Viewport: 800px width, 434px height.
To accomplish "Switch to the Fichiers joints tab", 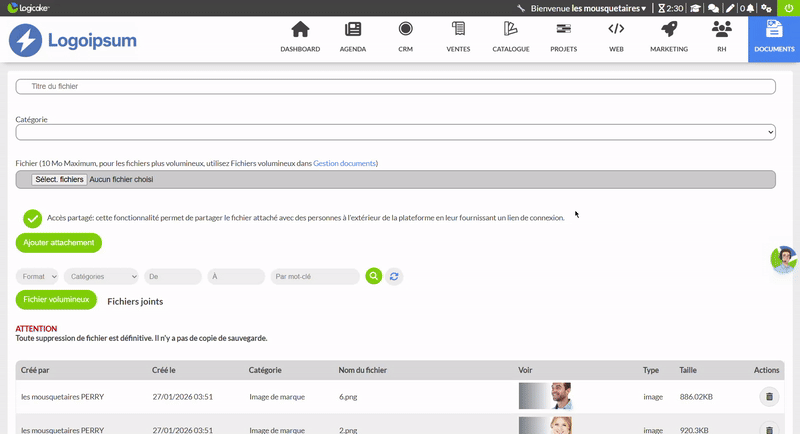I will [135, 301].
